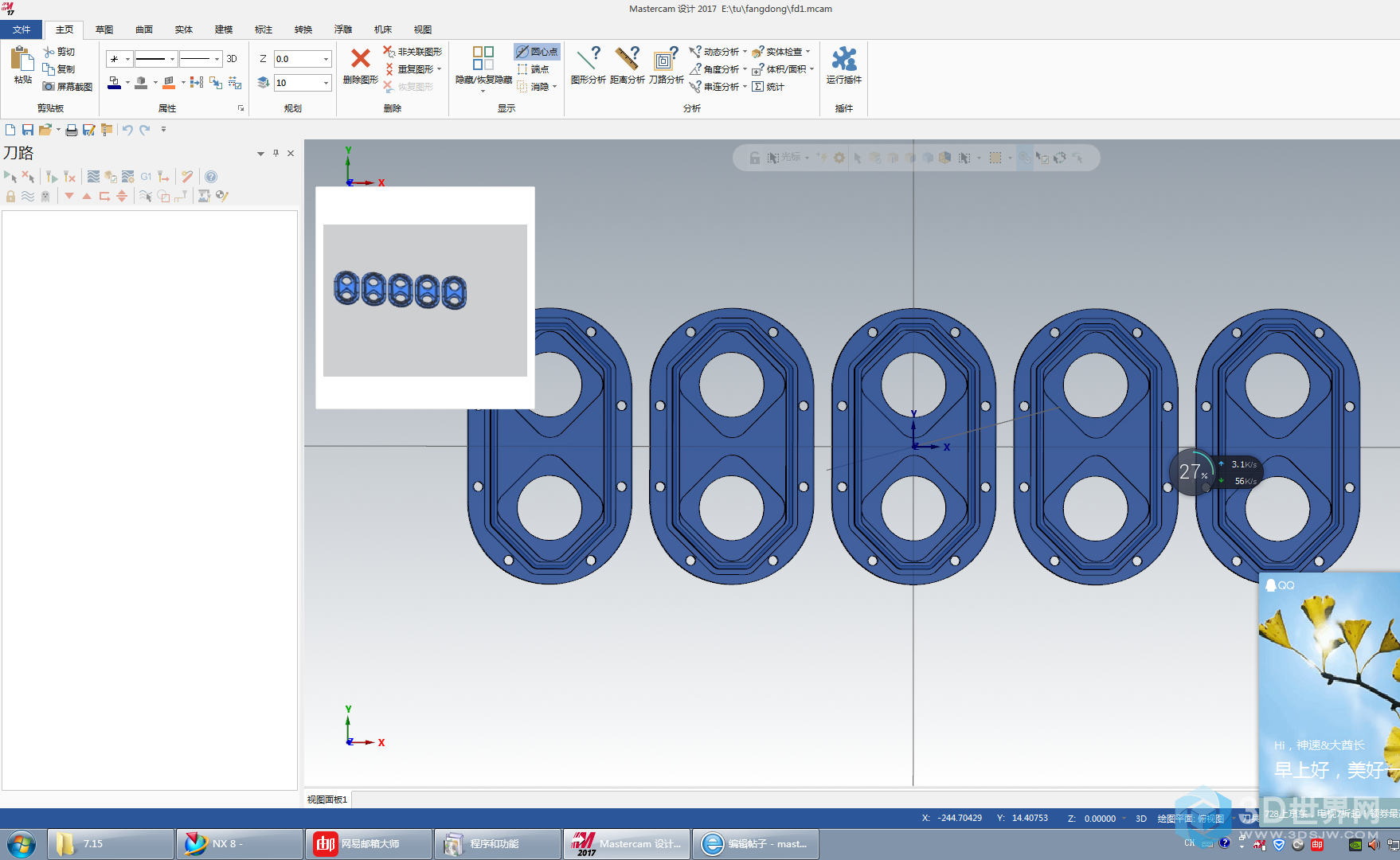Open the 刀路 panel options dropdown arrow

click(260, 154)
